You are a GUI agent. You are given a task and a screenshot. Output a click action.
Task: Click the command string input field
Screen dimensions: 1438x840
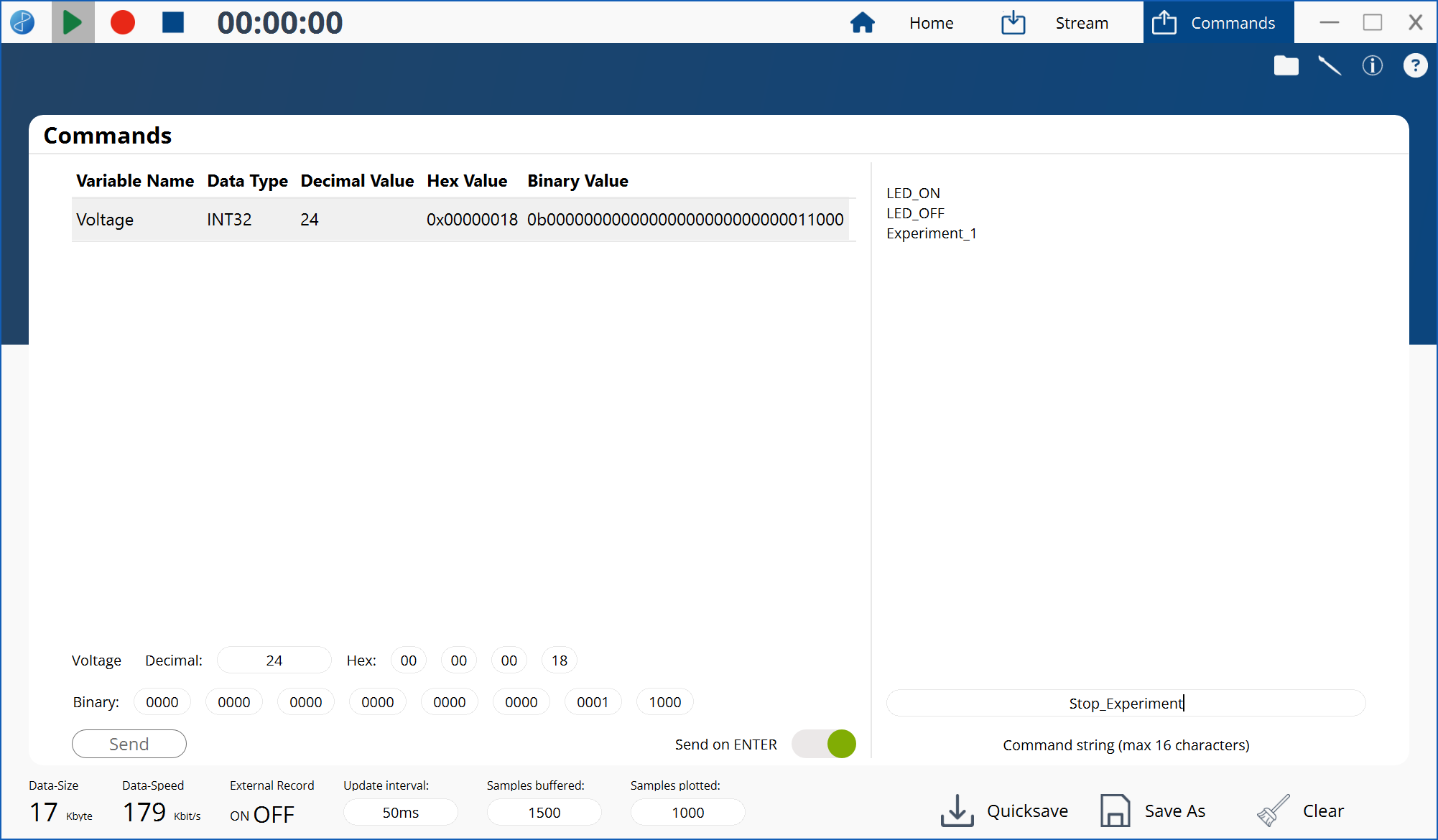pos(1126,703)
